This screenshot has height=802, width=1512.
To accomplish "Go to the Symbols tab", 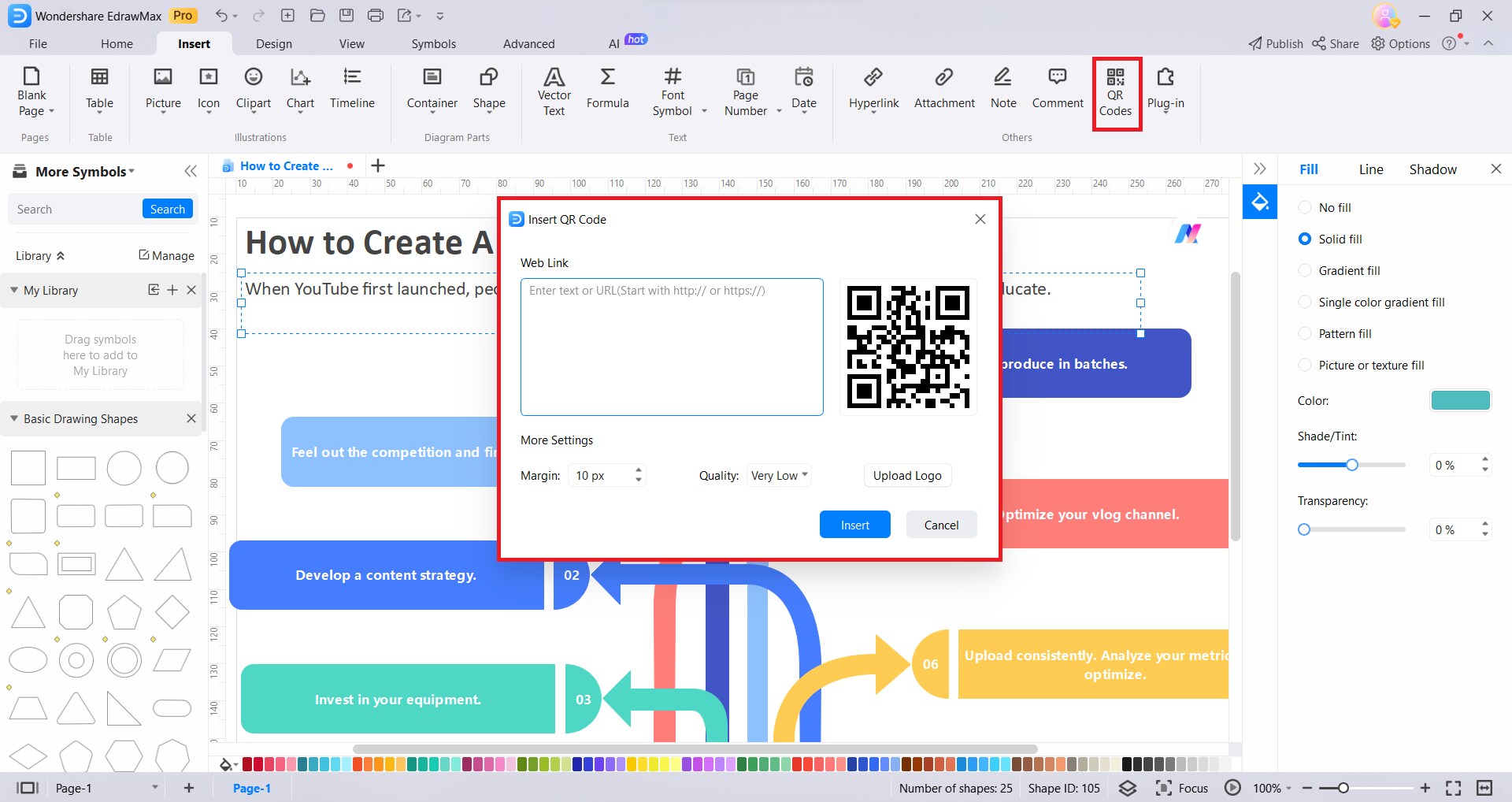I will point(434,44).
